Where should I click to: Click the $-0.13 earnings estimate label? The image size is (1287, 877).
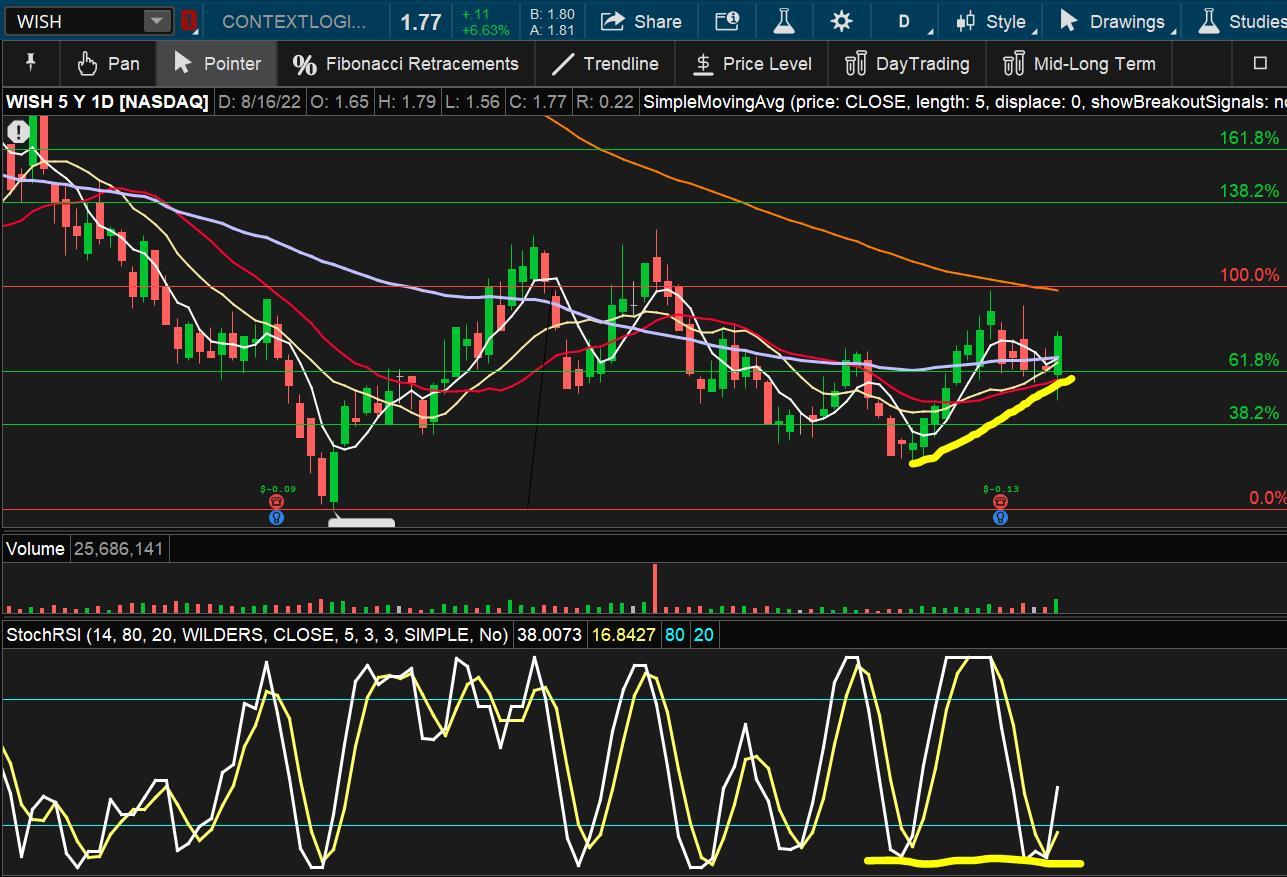[1000, 489]
